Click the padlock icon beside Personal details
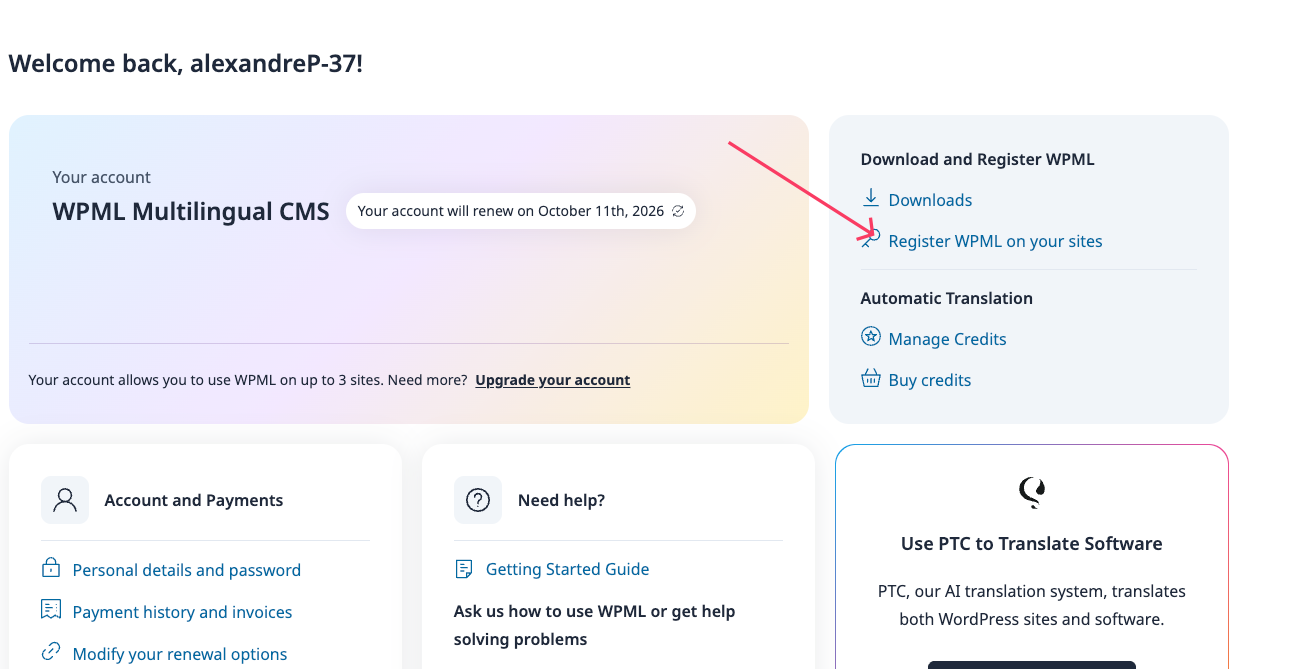This screenshot has height=669, width=1303. (x=51, y=568)
